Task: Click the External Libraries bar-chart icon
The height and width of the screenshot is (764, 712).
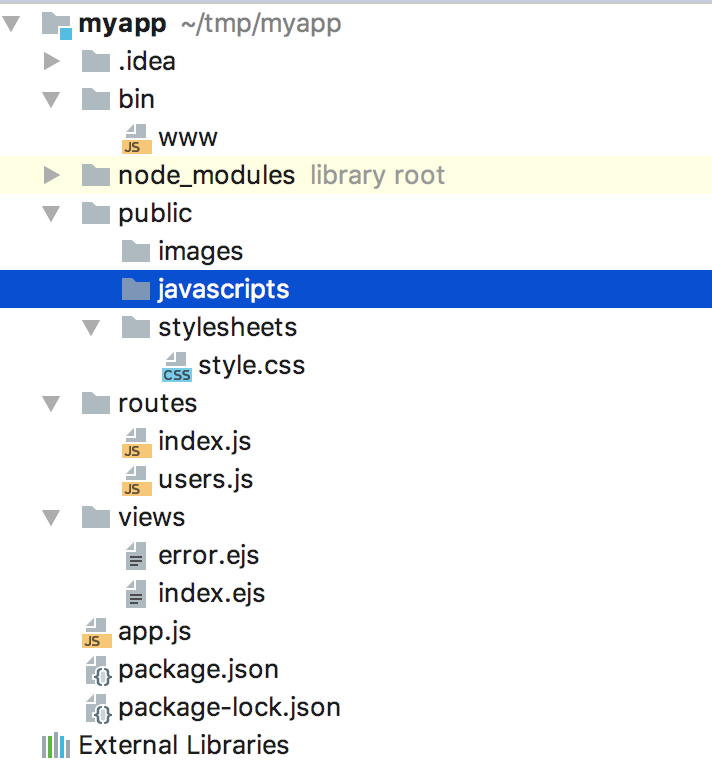Action: [55, 746]
